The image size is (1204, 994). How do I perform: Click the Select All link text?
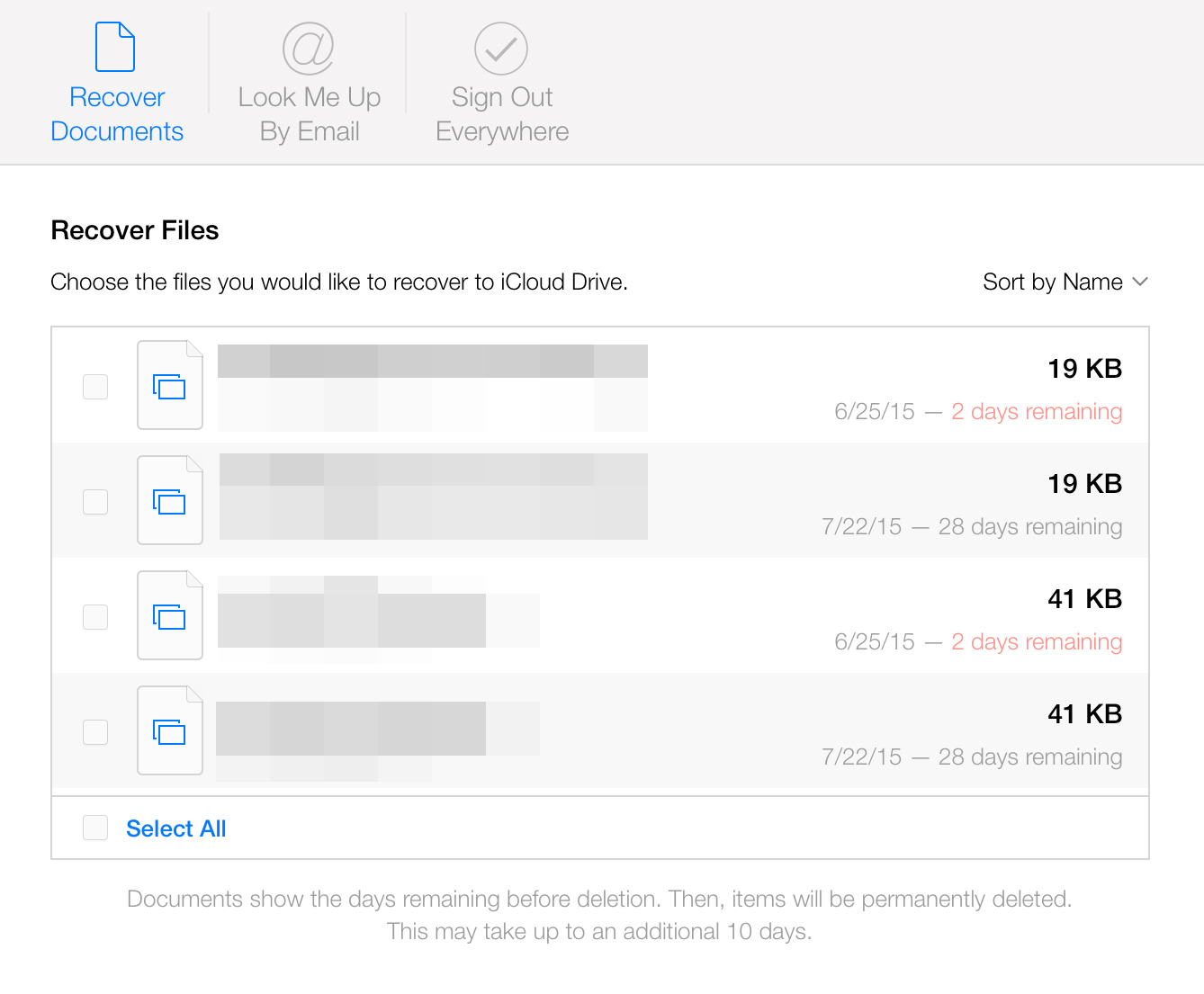click(176, 828)
